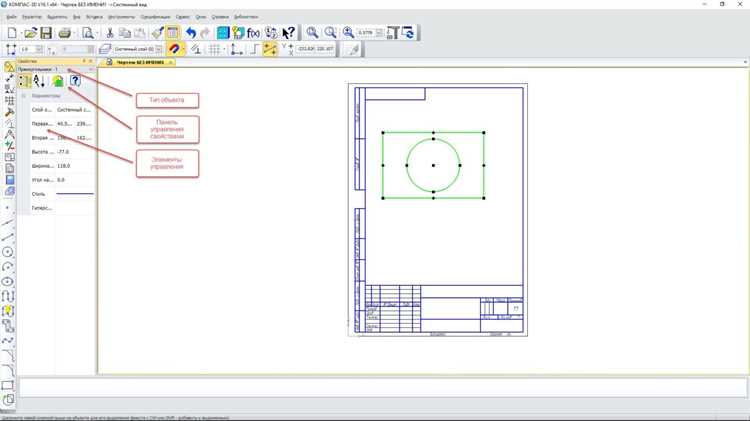Copy selection using the Copy icon
The image size is (750, 421).
(x=125, y=33)
